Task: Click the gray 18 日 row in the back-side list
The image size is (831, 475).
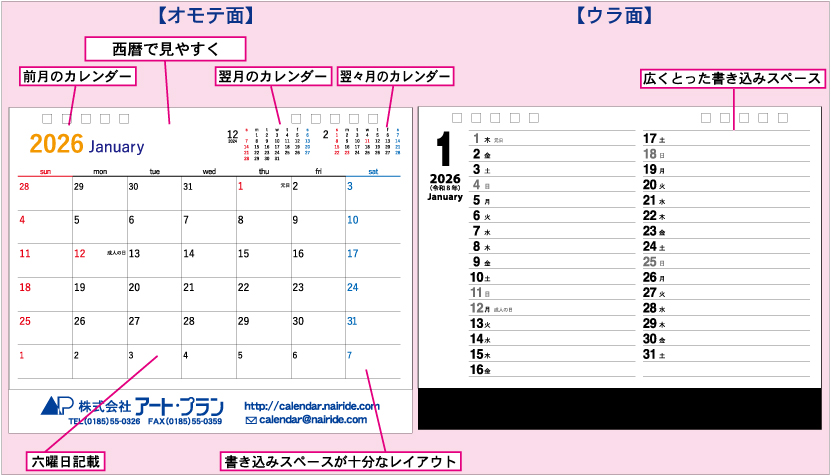Action: click(x=726, y=154)
